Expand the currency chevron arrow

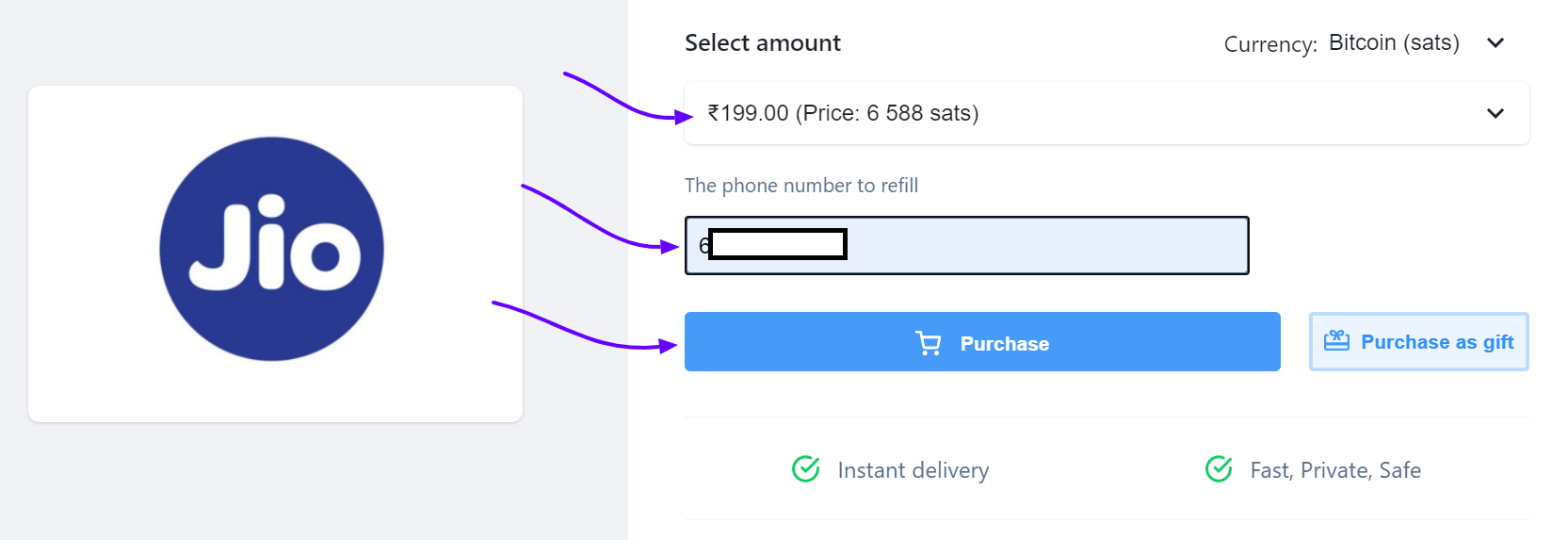(1495, 43)
